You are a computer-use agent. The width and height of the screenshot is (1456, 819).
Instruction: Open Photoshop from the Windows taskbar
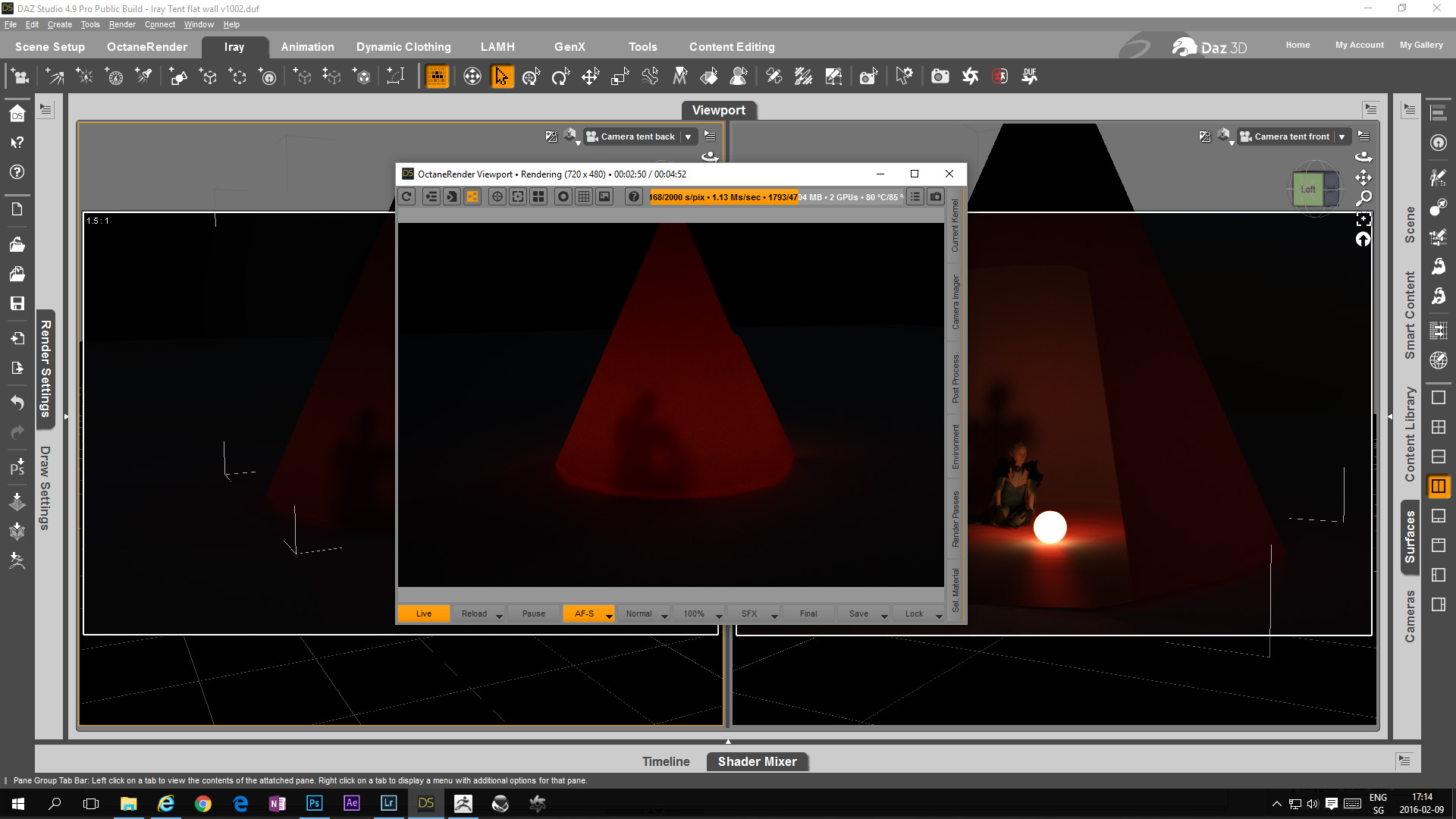coord(314,804)
